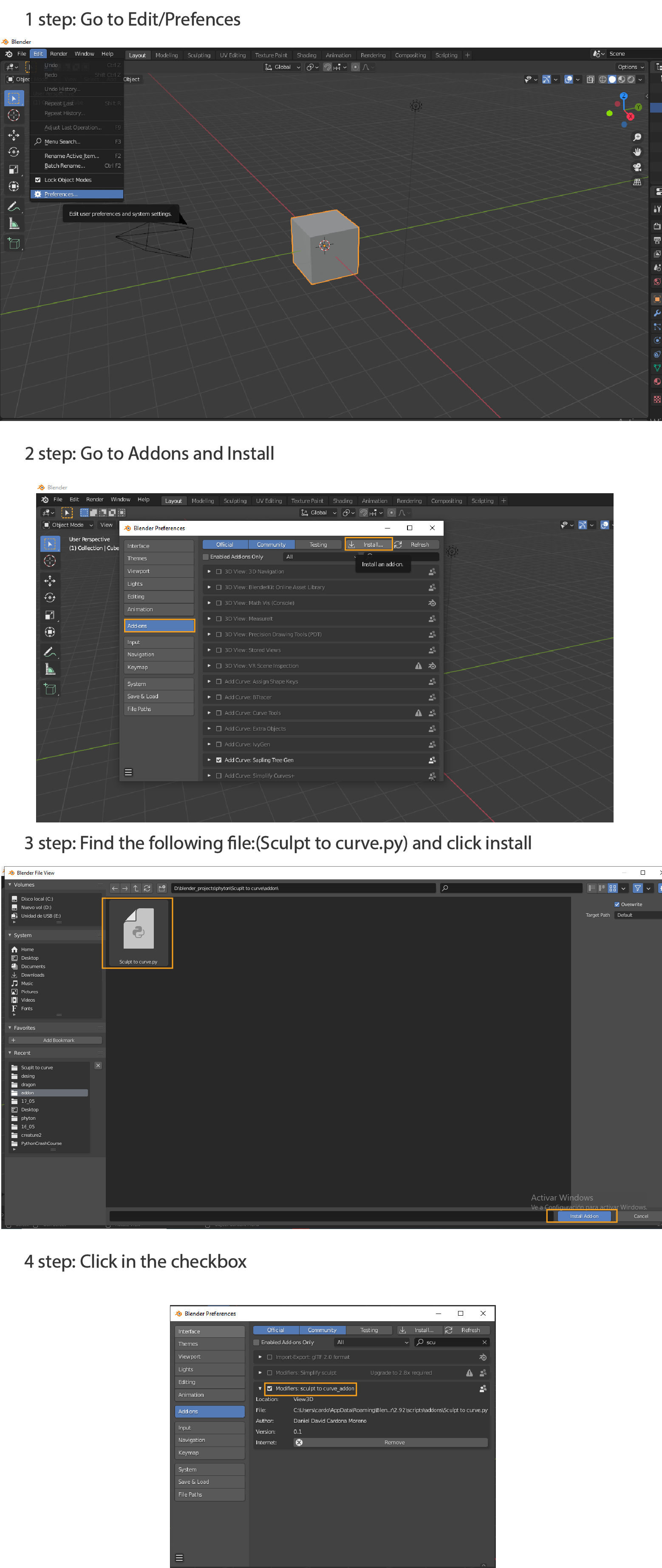The image size is (662, 1568).
Task: Toggle the filter funnel icon in File View
Action: [x=638, y=888]
